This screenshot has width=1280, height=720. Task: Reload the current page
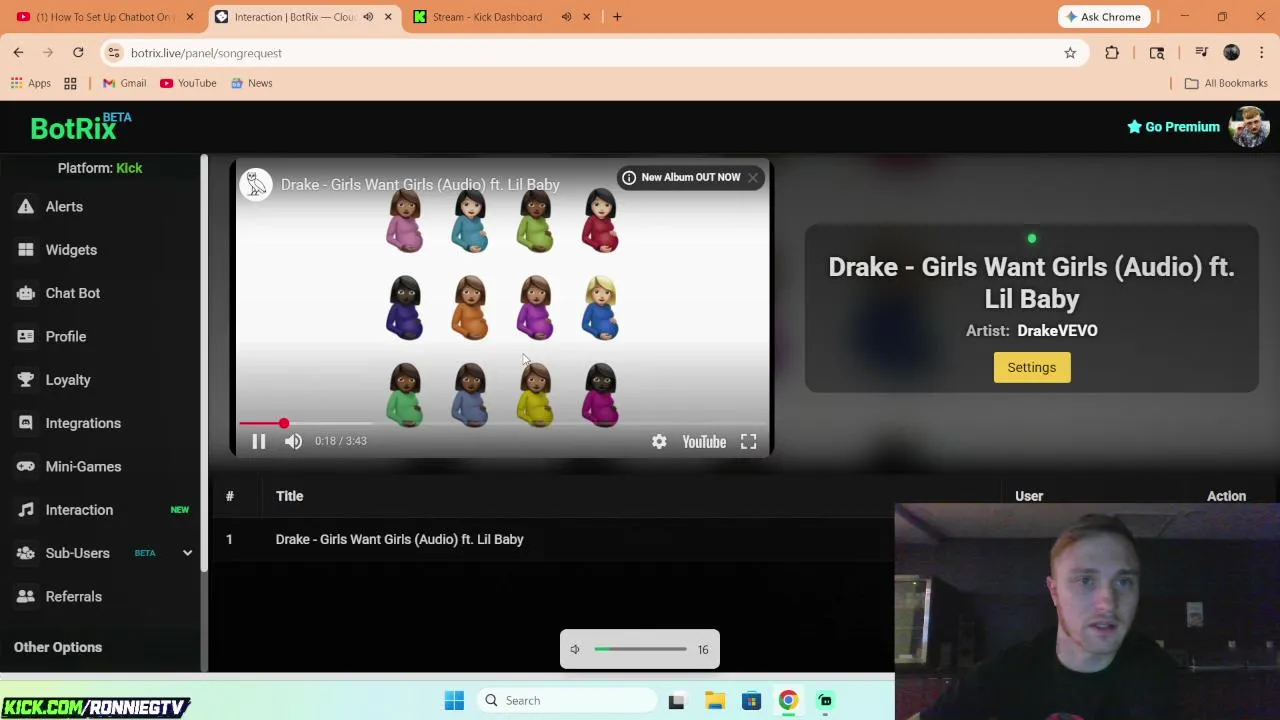pos(78,53)
